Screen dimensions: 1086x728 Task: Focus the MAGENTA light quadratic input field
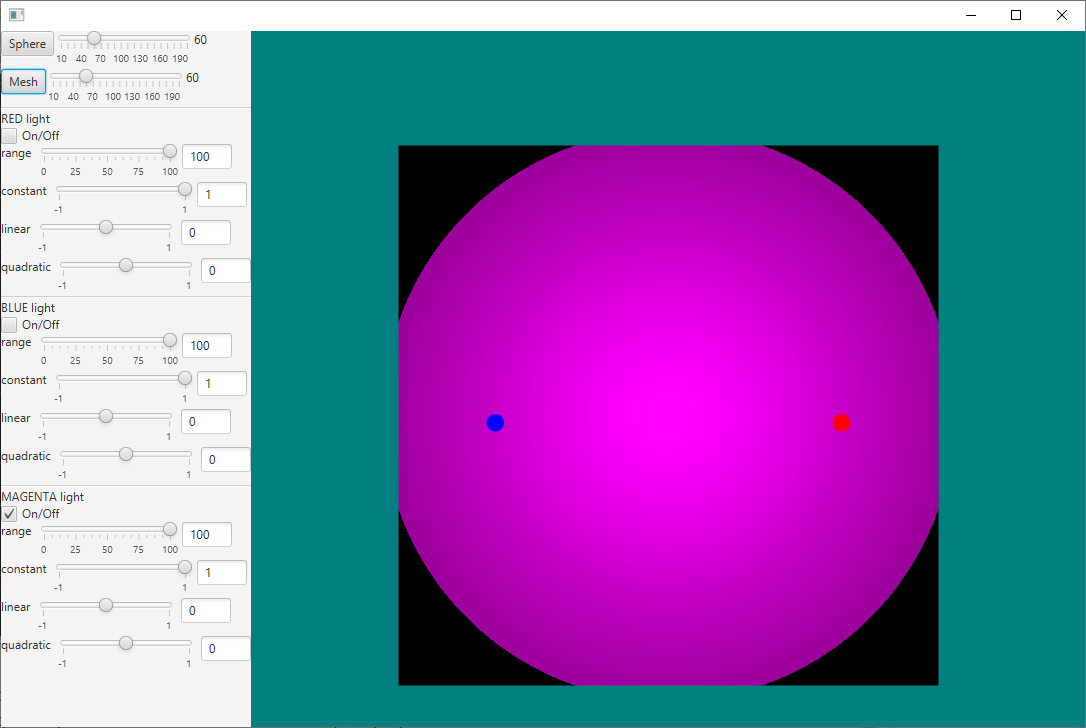225,649
